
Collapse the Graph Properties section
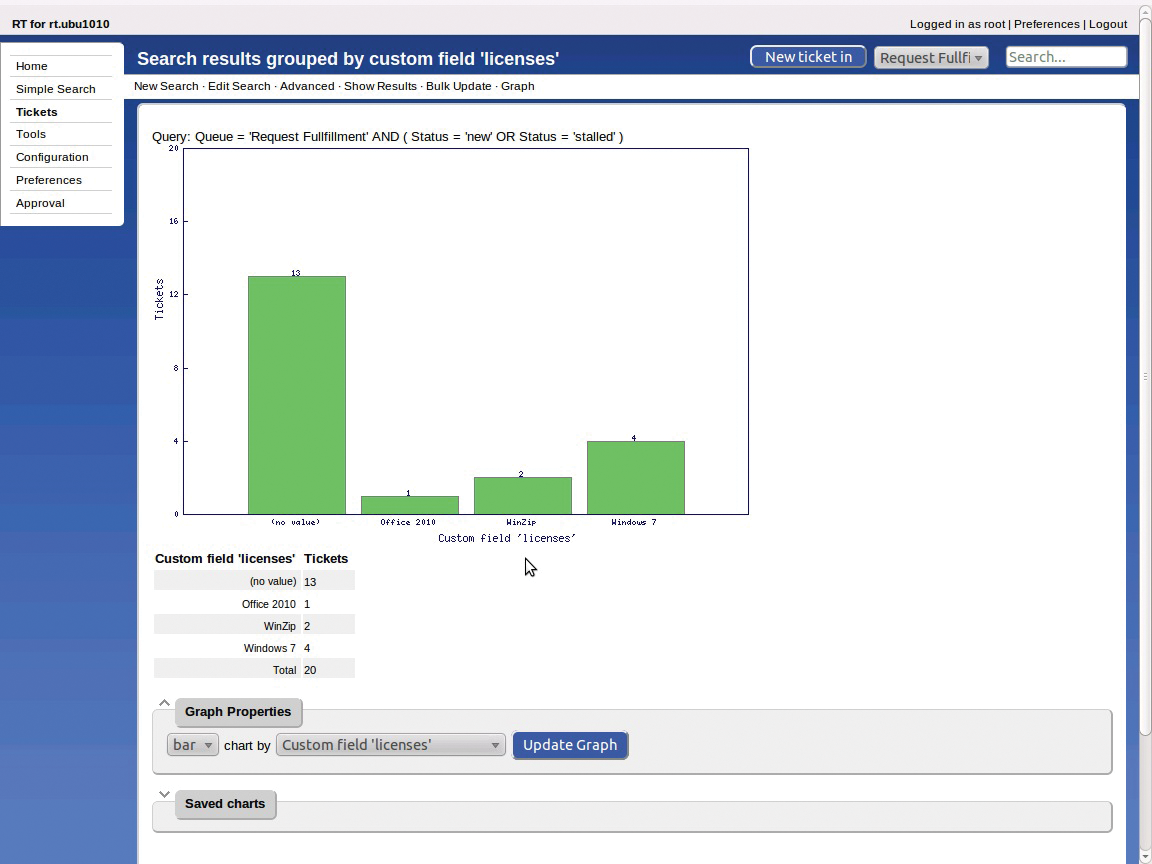pyautogui.click(x=164, y=703)
